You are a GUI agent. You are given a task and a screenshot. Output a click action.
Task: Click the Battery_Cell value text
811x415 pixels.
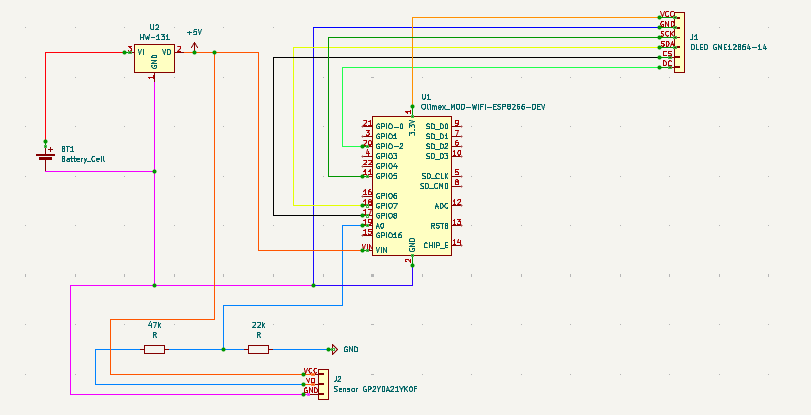(x=83, y=158)
